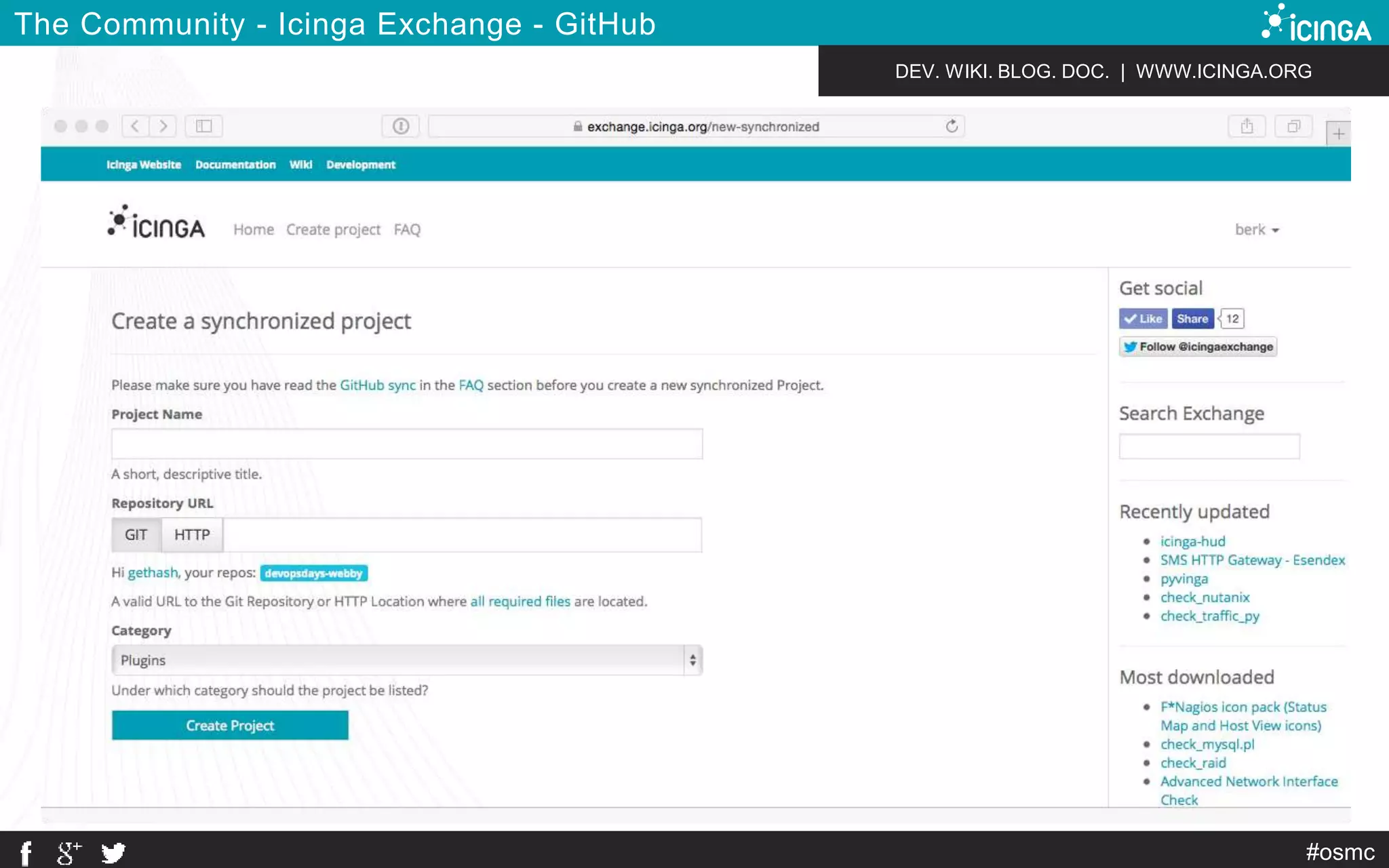Click the Facebook Share button
The height and width of the screenshot is (868, 1389).
(x=1192, y=319)
